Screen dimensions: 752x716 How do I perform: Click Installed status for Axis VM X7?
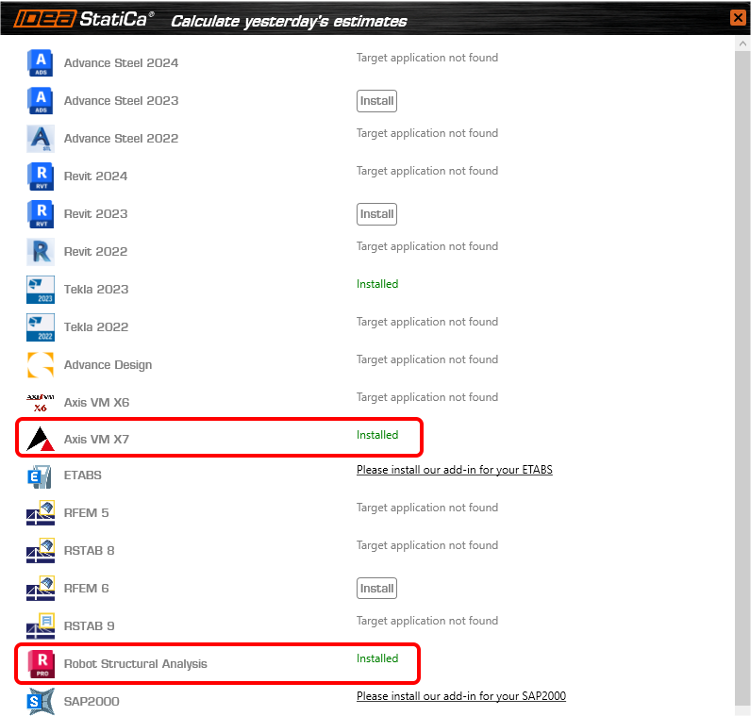[x=377, y=435]
